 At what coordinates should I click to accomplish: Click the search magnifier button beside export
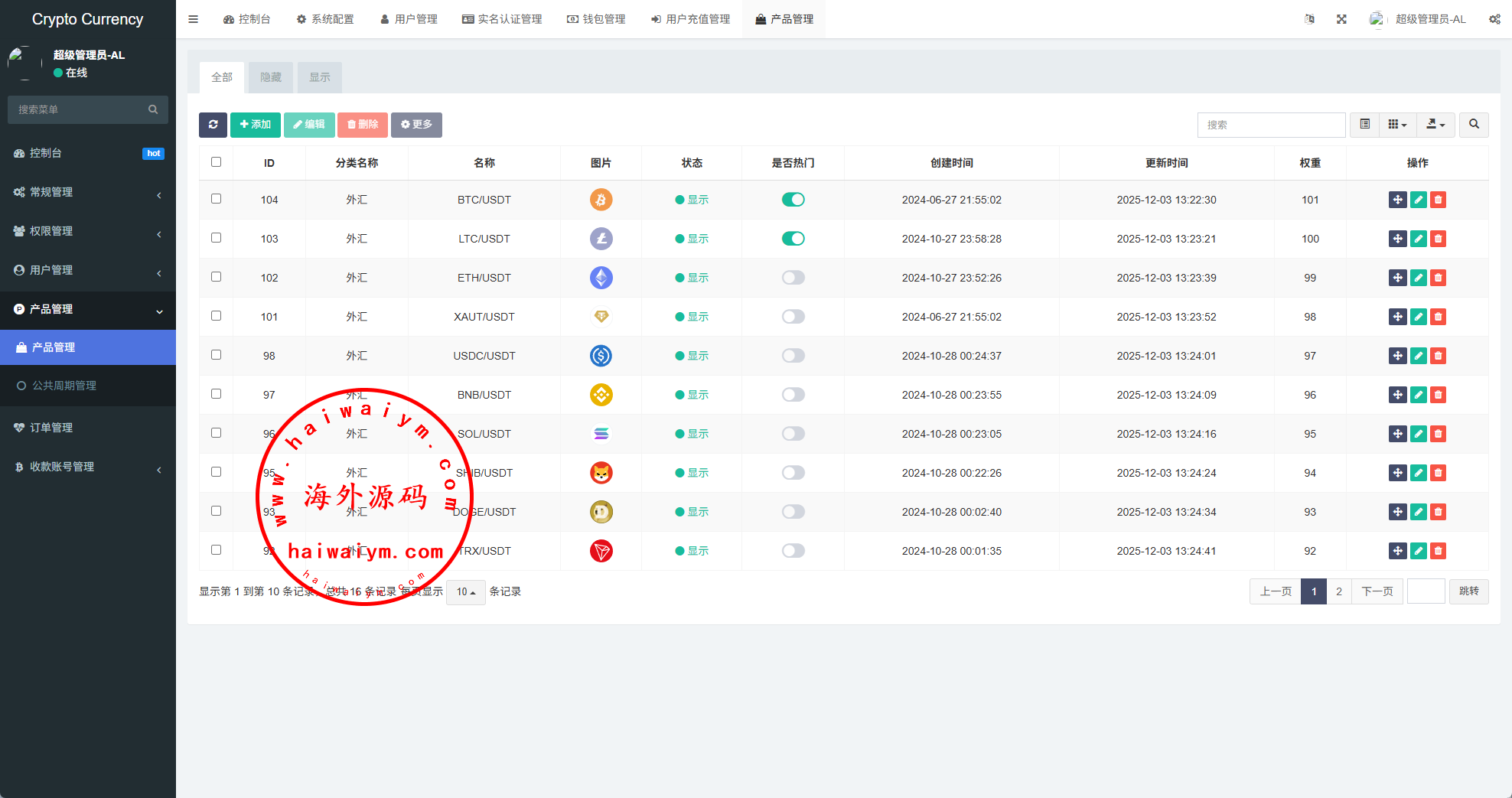click(x=1474, y=125)
